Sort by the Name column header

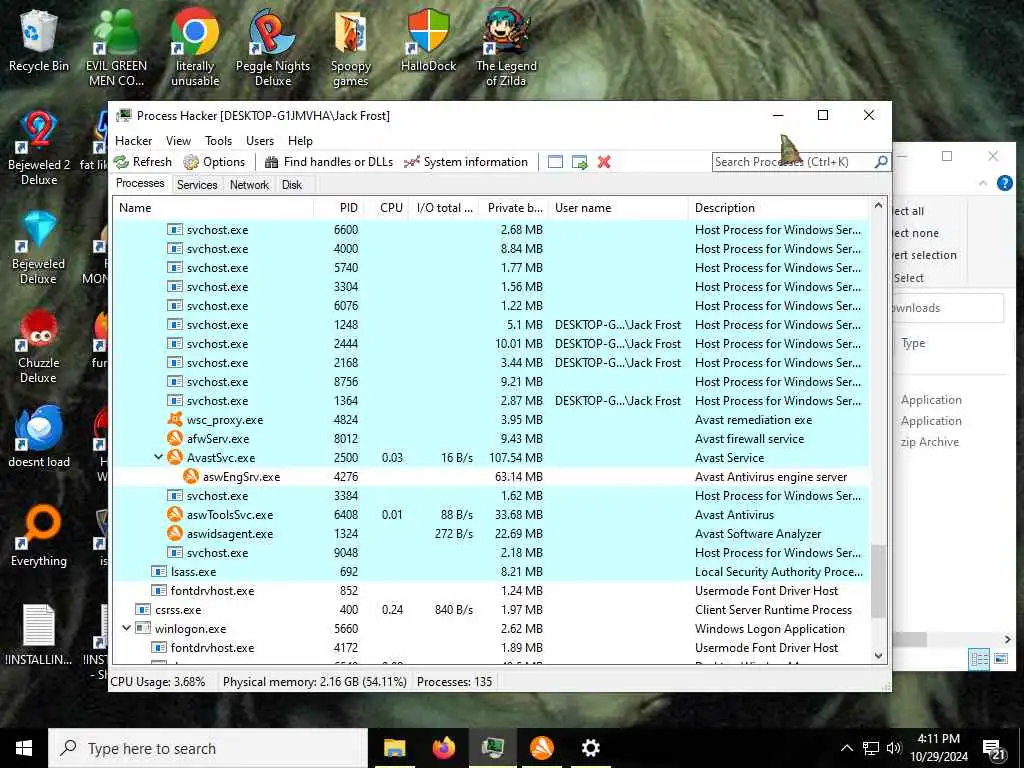pyautogui.click(x=214, y=208)
